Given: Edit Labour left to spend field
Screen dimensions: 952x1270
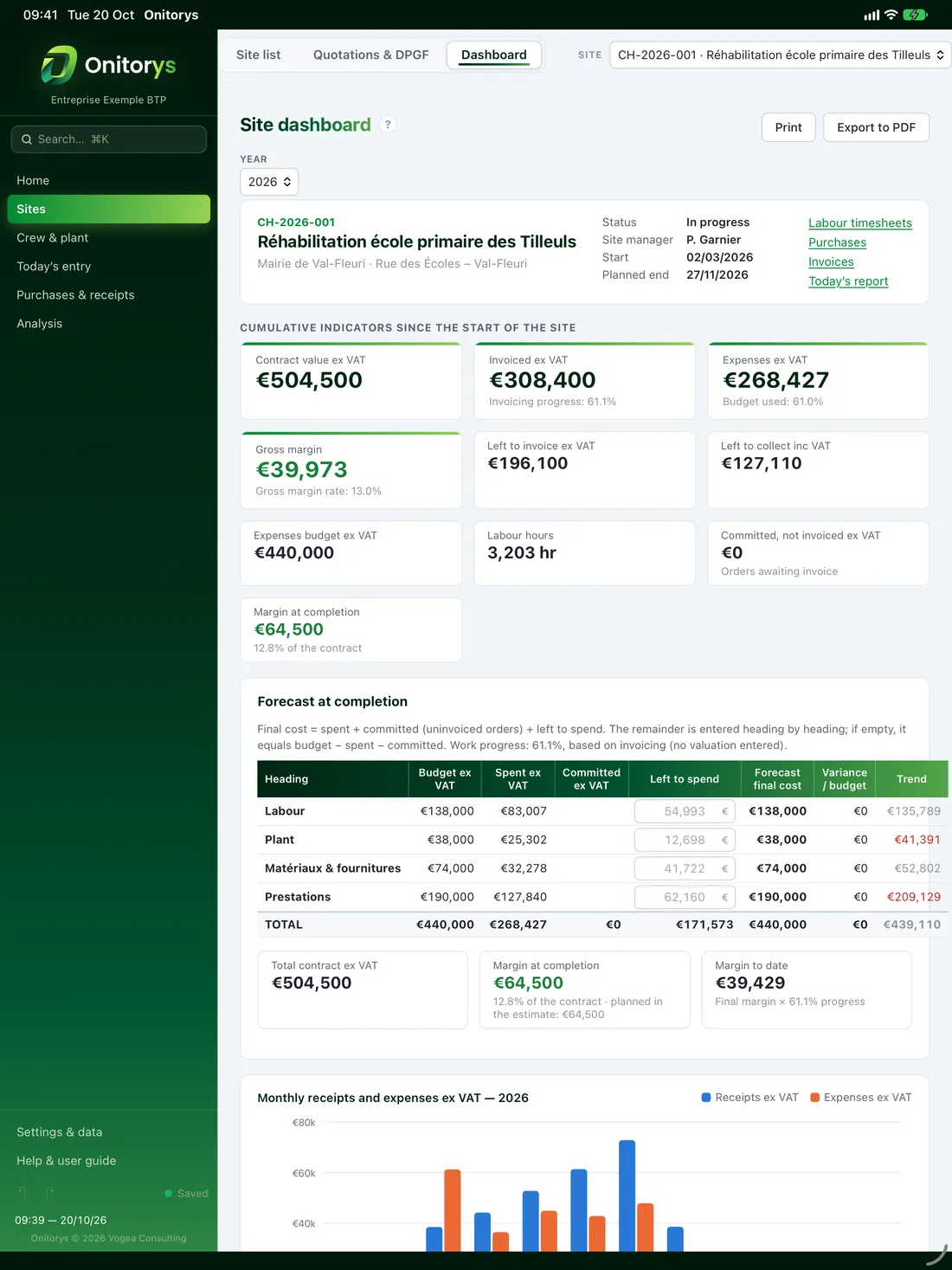Looking at the screenshot, I should 685,811.
